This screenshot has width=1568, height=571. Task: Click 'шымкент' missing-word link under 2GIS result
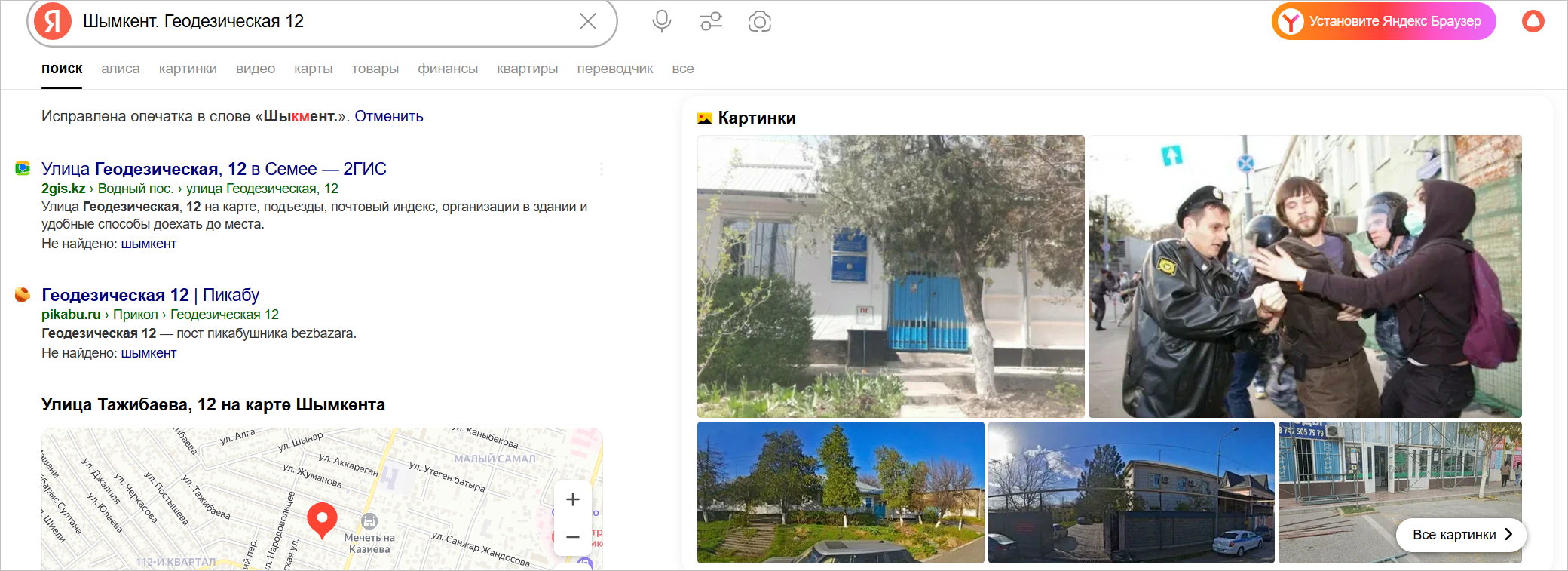click(x=149, y=244)
